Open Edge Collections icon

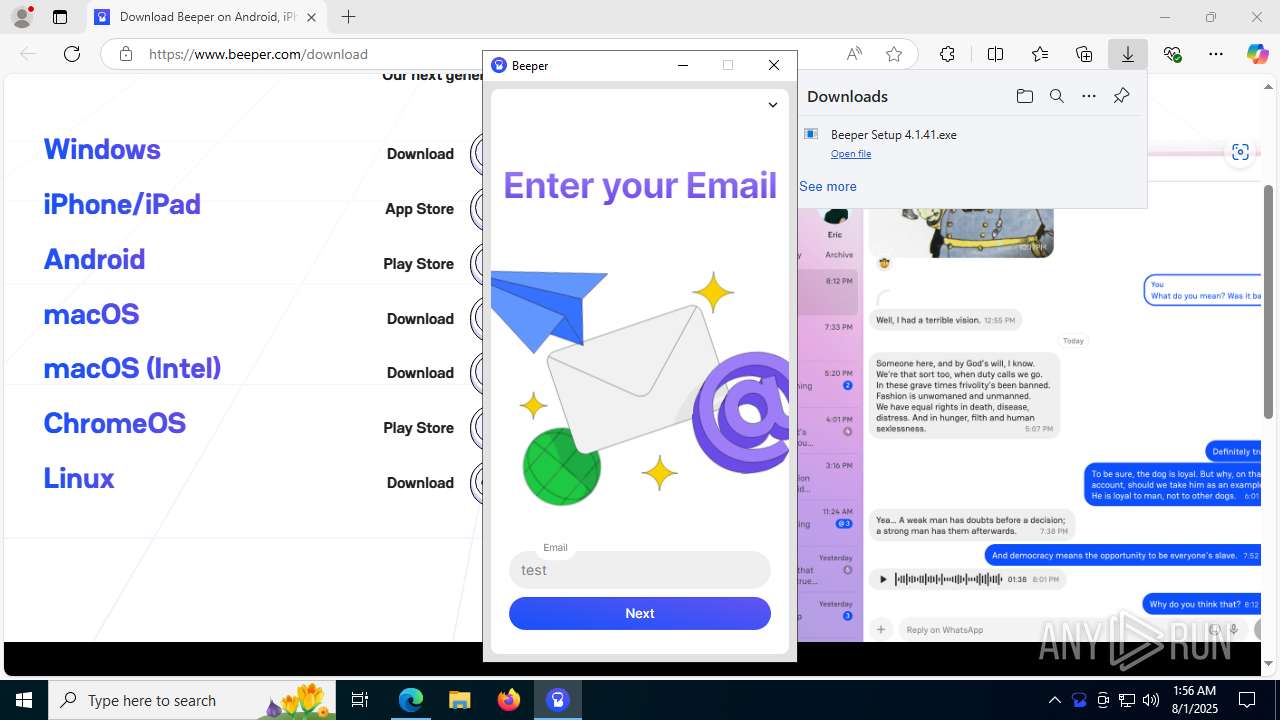(1084, 54)
